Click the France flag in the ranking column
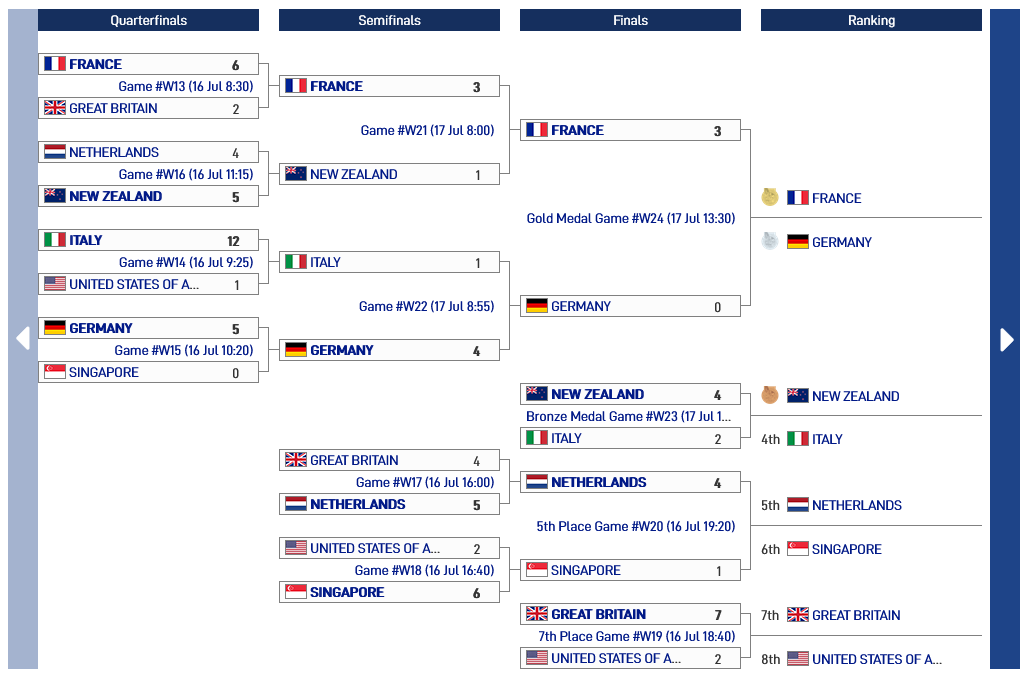This screenshot has width=1030, height=675. click(x=797, y=198)
